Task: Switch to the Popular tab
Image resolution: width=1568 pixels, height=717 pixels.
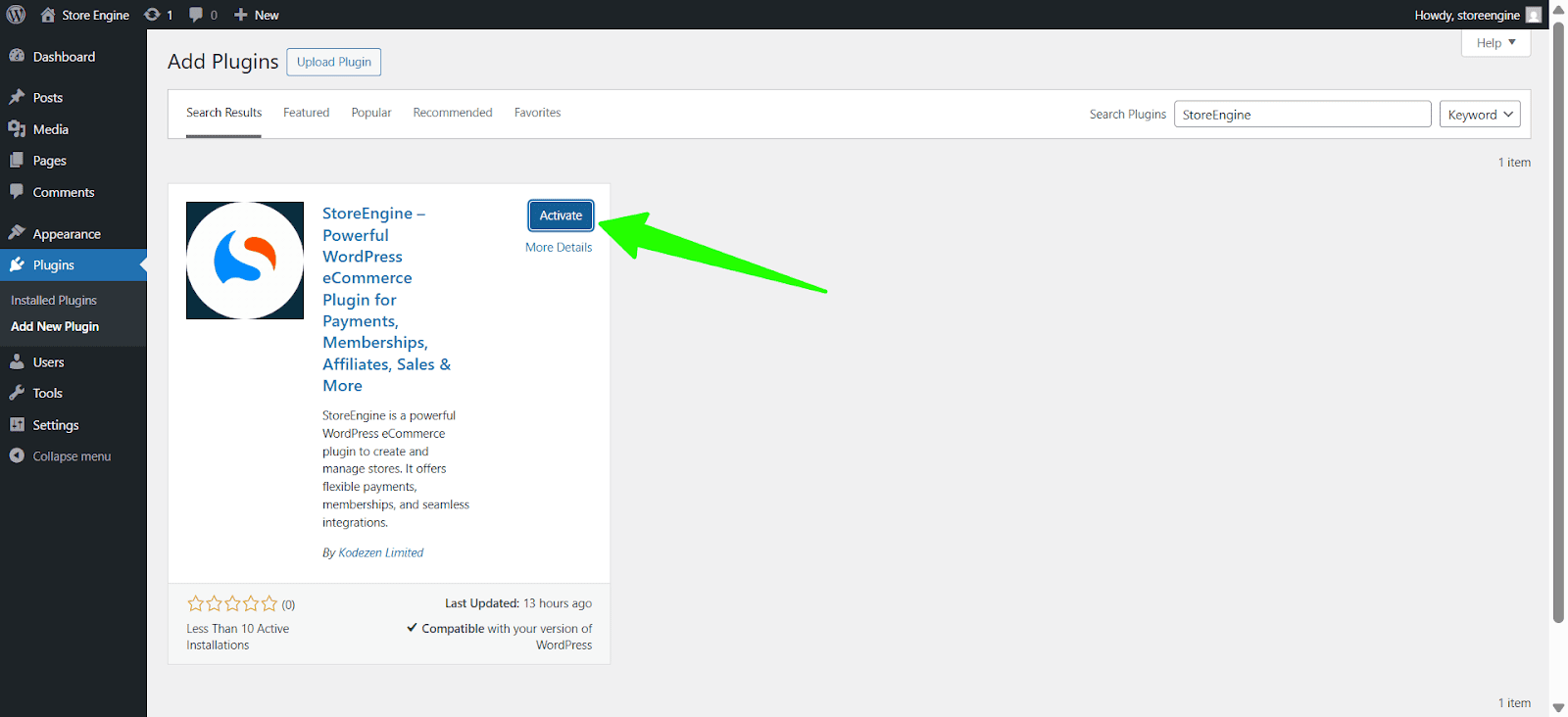Action: coord(371,113)
